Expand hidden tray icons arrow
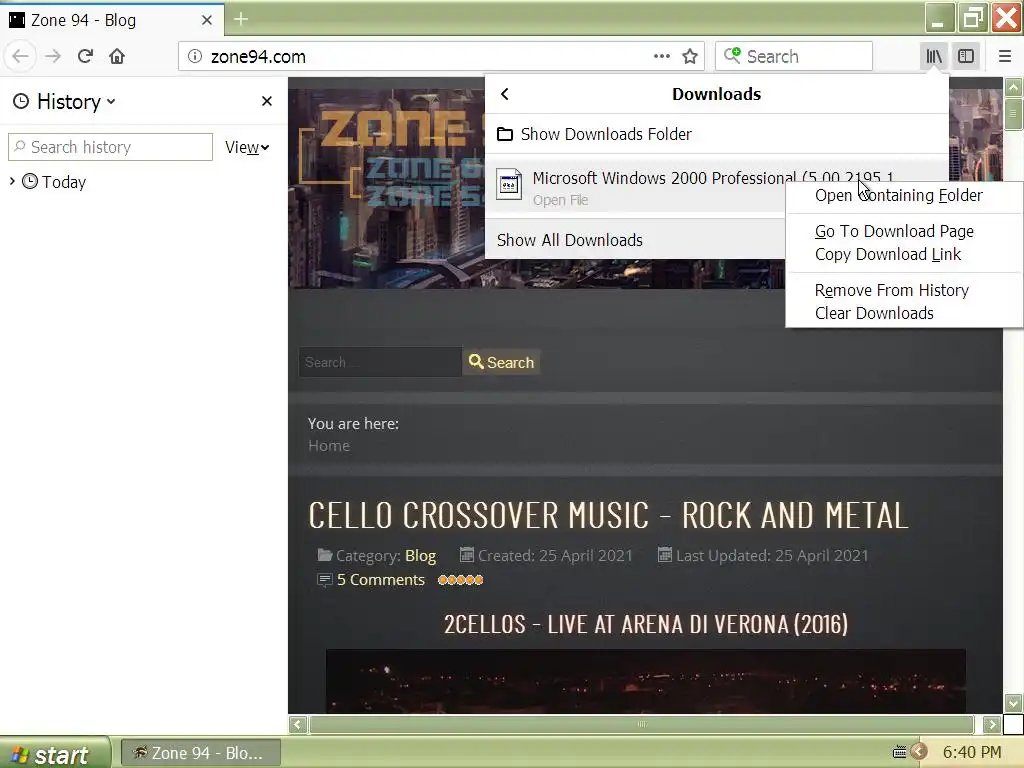 tap(918, 752)
